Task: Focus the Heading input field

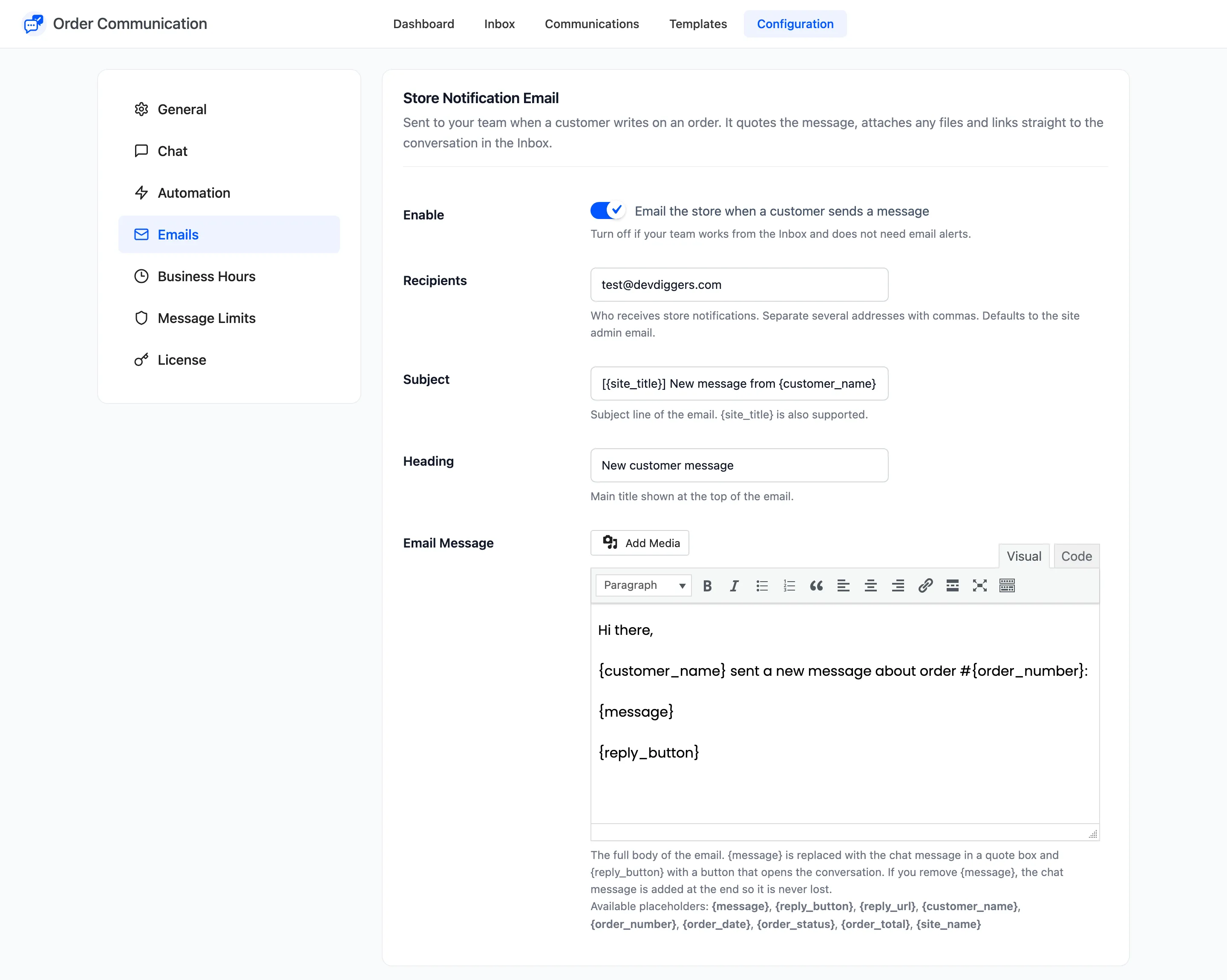Action: [739, 466]
